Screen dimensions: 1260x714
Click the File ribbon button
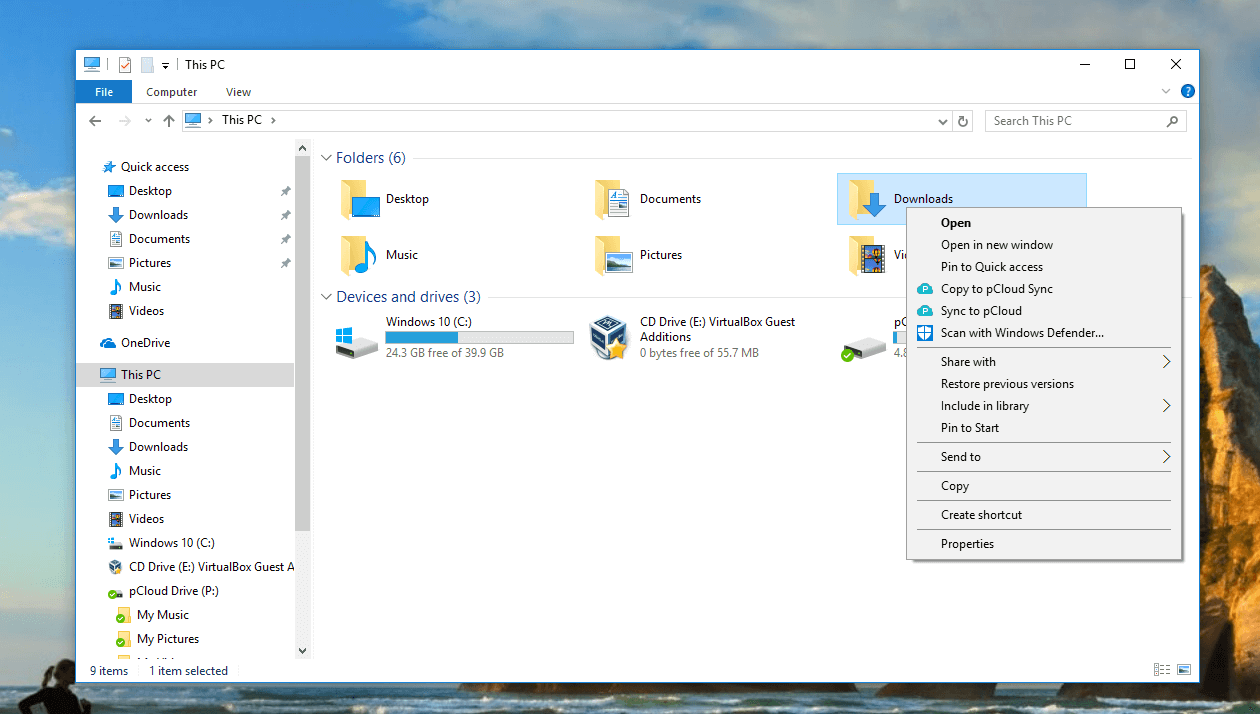(104, 92)
